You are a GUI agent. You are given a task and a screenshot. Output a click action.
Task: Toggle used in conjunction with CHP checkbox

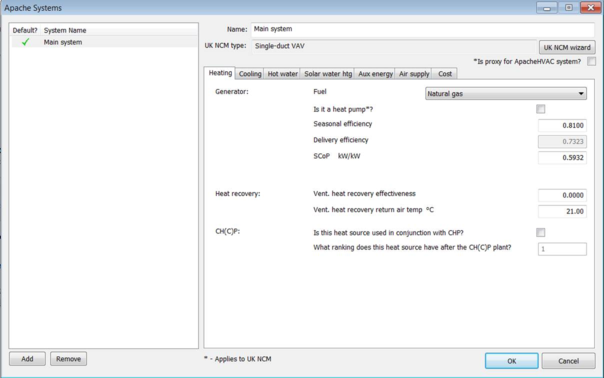pos(540,232)
